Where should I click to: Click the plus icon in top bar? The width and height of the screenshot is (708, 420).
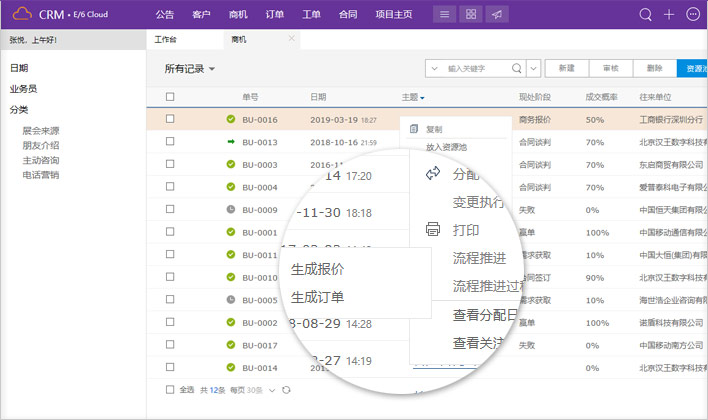point(669,15)
